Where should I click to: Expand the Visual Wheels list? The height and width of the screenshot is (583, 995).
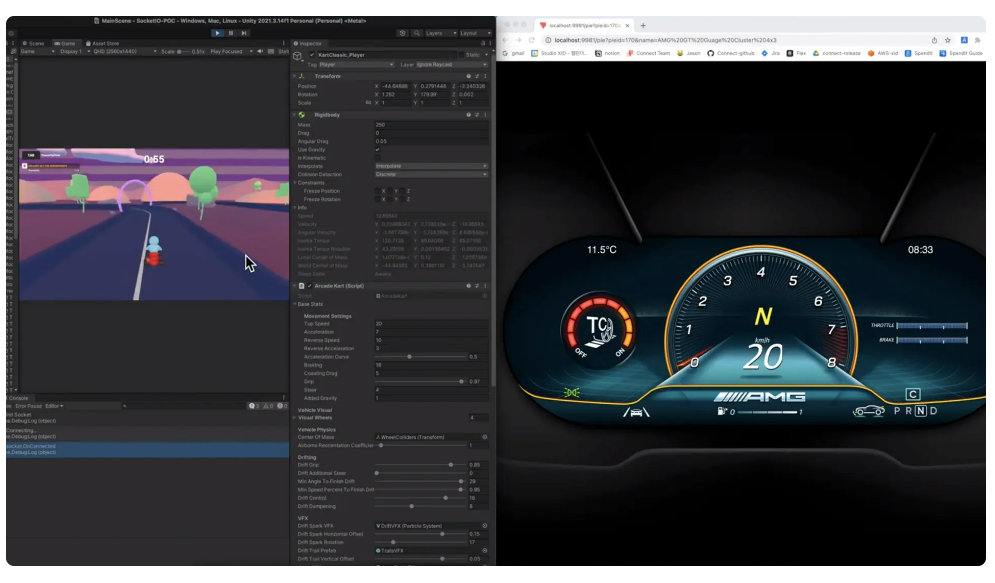coord(295,417)
